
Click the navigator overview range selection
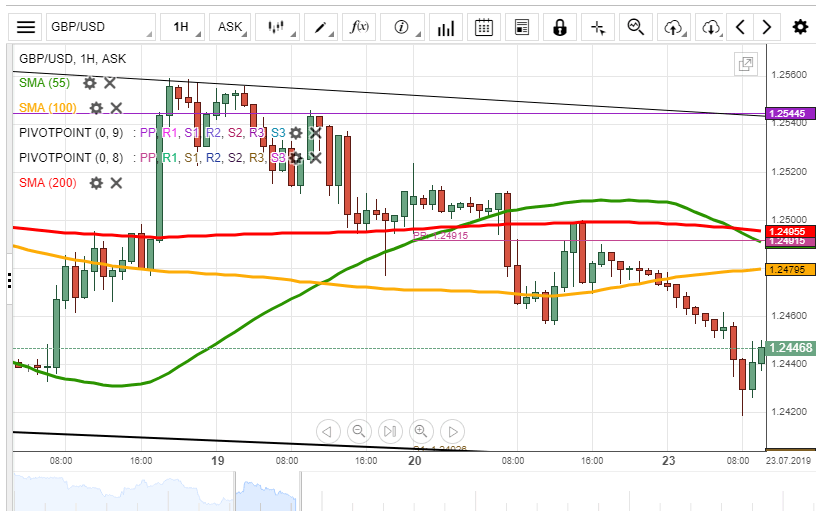[x=267, y=491]
